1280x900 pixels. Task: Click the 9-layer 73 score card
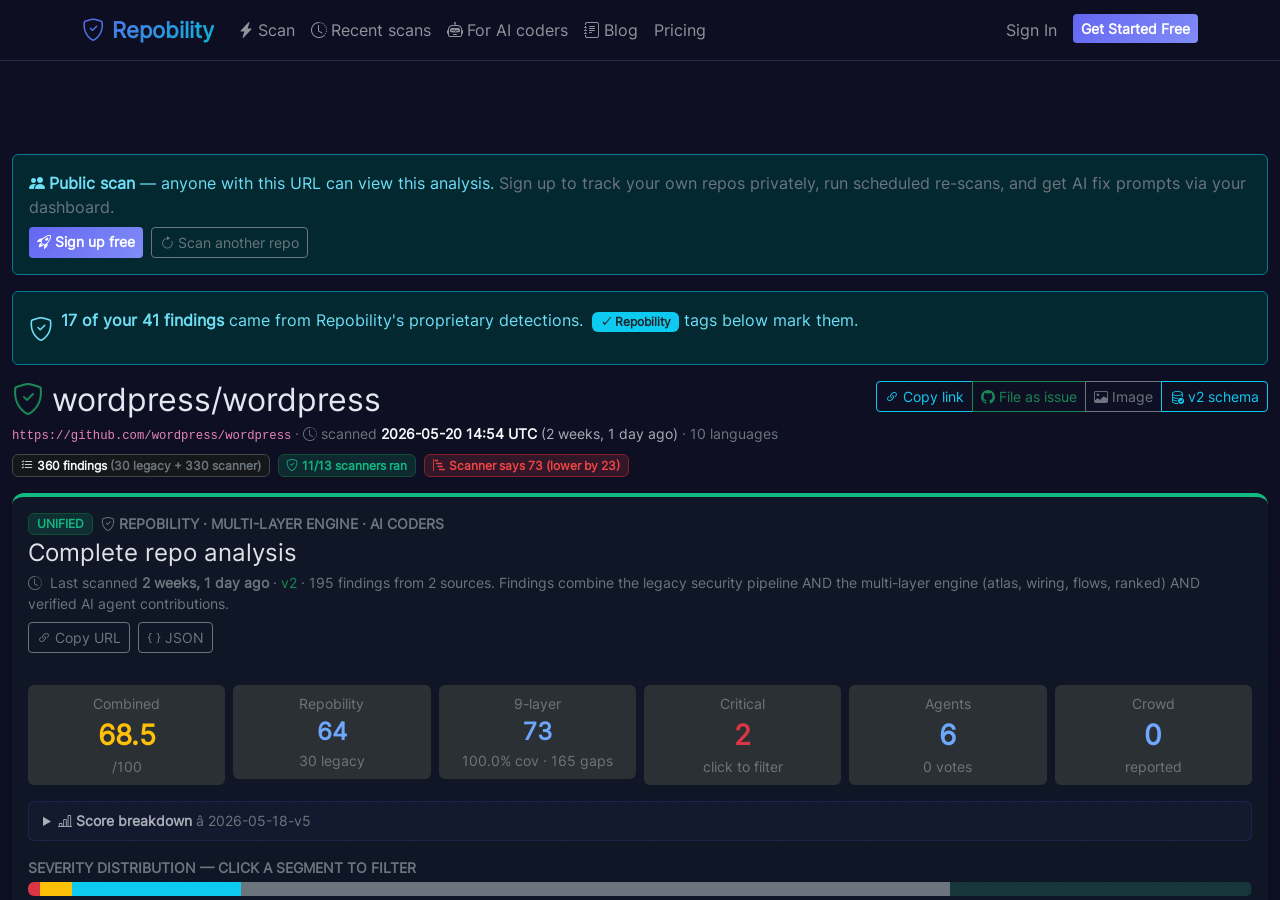(x=537, y=732)
